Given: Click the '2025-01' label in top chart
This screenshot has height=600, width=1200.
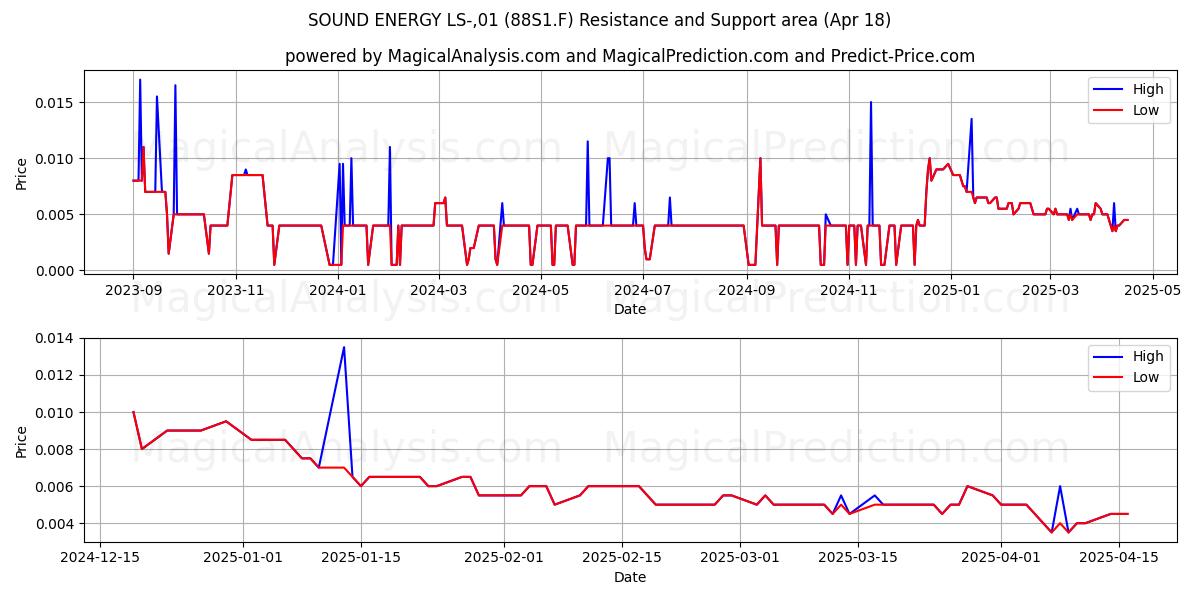Looking at the screenshot, I should 950,291.
